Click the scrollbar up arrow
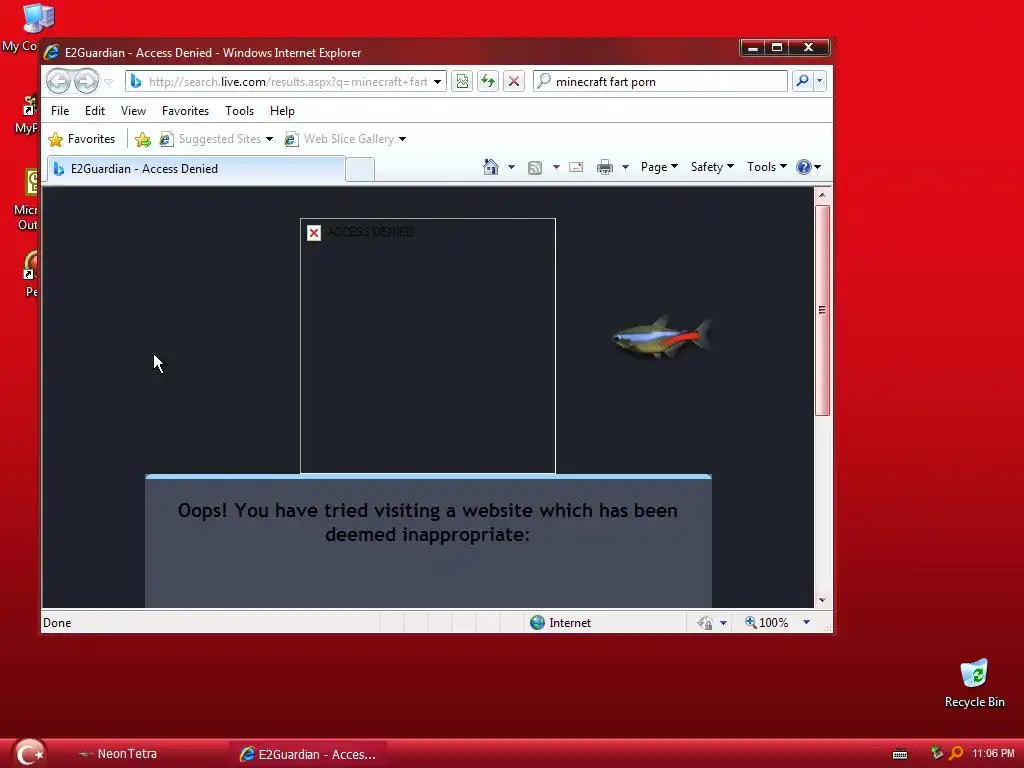Viewport: 1024px width, 768px height. pyautogui.click(x=822, y=195)
